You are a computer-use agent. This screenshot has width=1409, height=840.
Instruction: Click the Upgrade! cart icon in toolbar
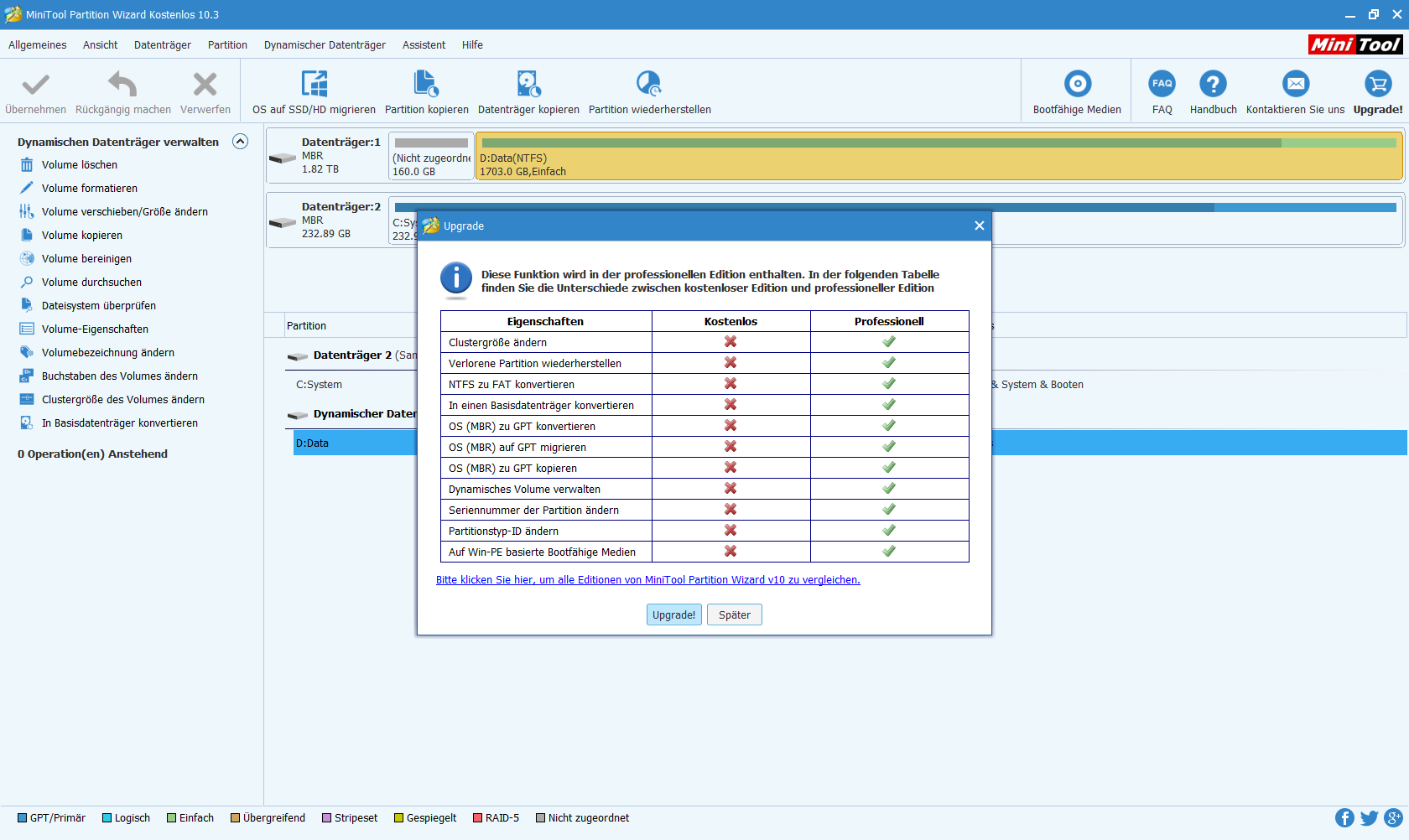pos(1378,84)
